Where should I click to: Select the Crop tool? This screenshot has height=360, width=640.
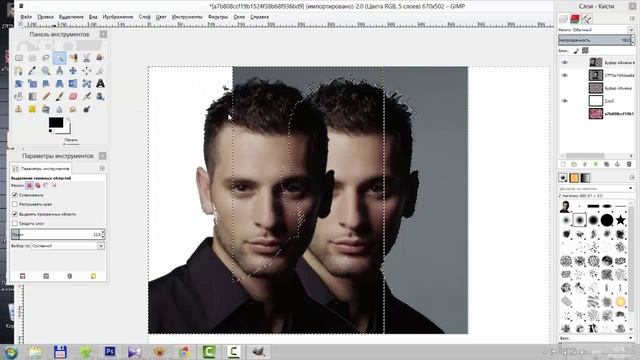click(100, 71)
